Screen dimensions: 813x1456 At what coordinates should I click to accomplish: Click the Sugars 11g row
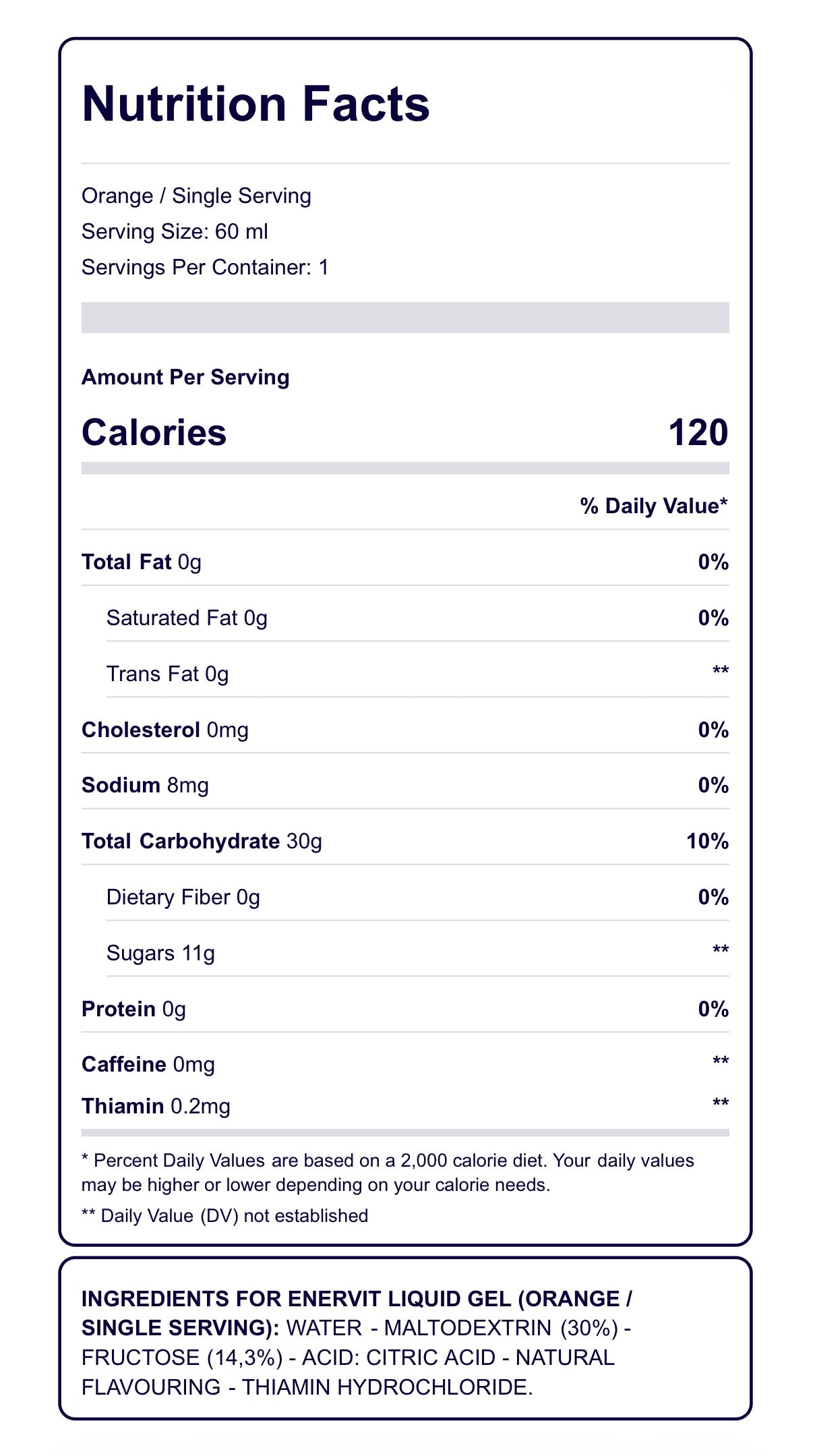point(417,953)
